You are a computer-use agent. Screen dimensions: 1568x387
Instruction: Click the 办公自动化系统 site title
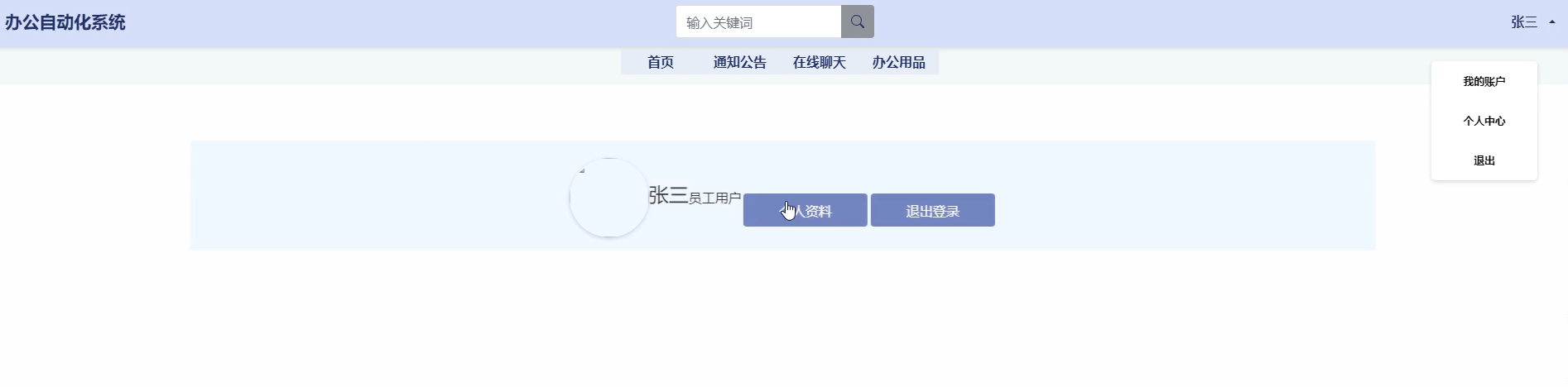(65, 22)
